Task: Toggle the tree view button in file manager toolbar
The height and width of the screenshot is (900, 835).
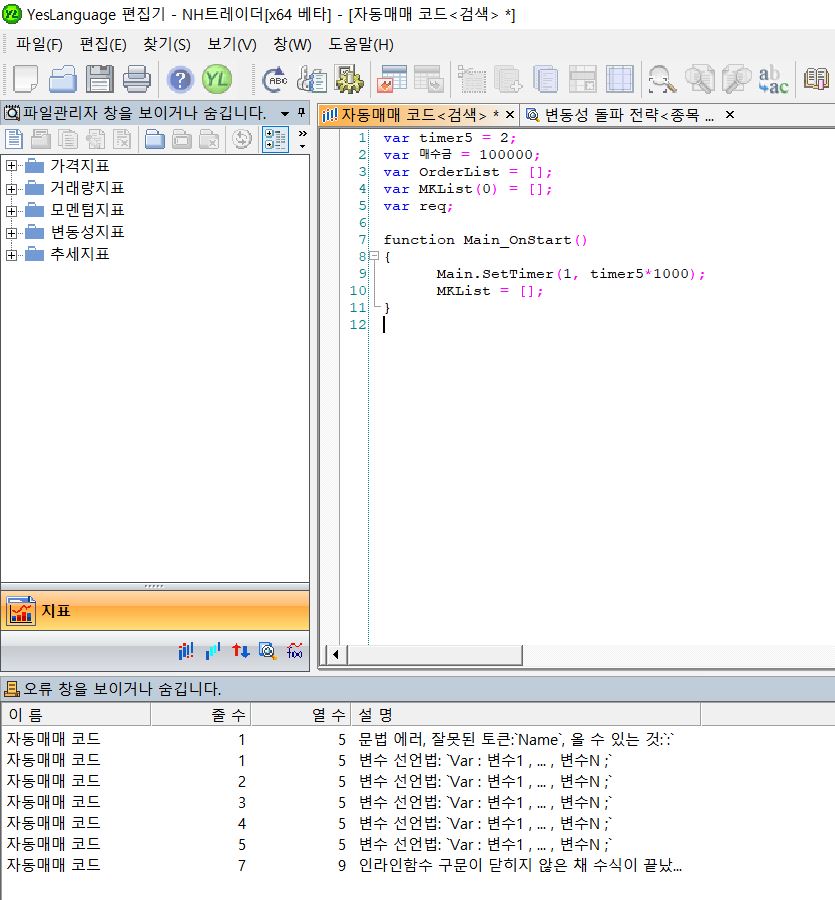Action: (x=275, y=139)
